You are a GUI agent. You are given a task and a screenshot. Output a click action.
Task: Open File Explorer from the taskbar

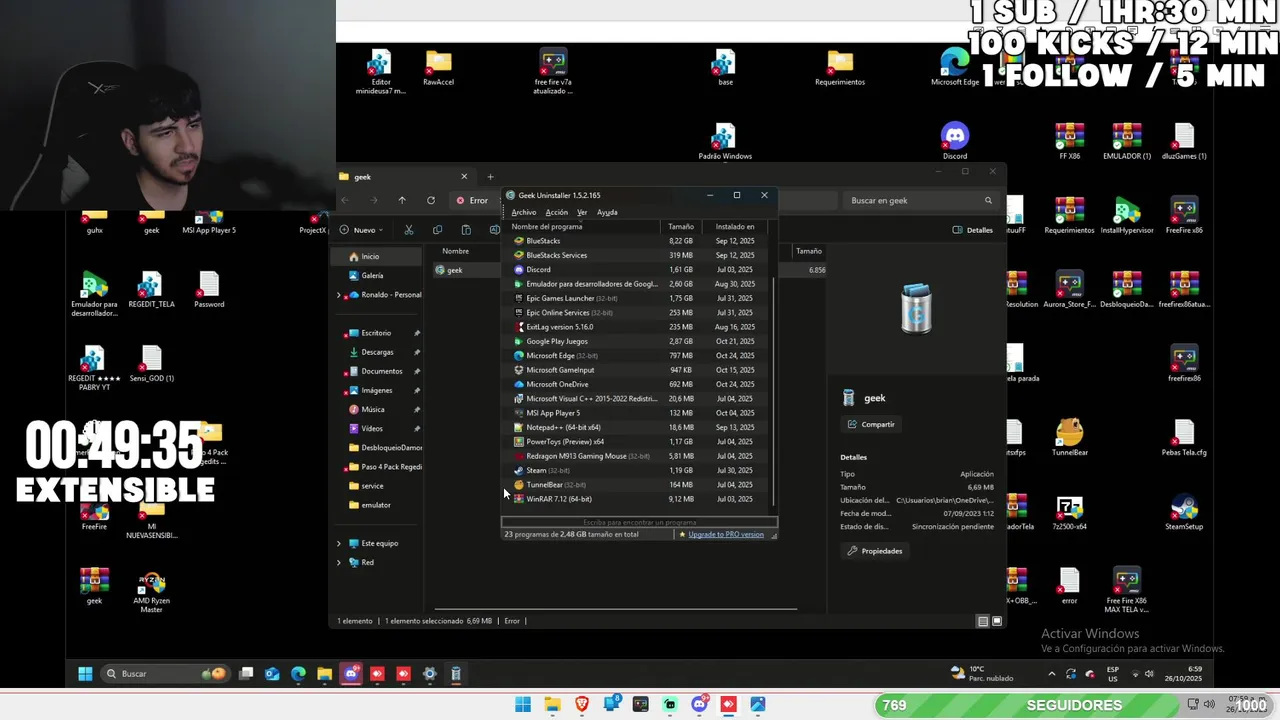[324, 674]
